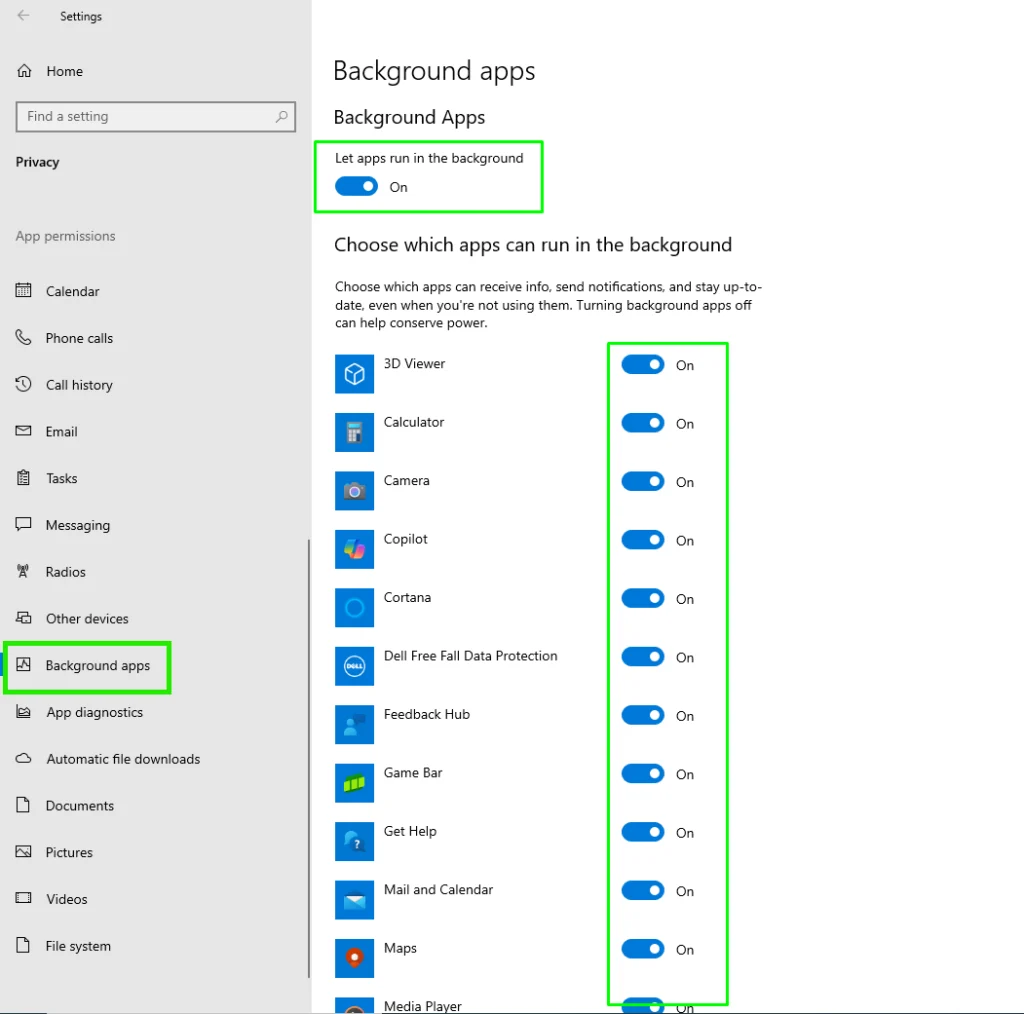Click the Media Player app name

pyautogui.click(x=423, y=1006)
